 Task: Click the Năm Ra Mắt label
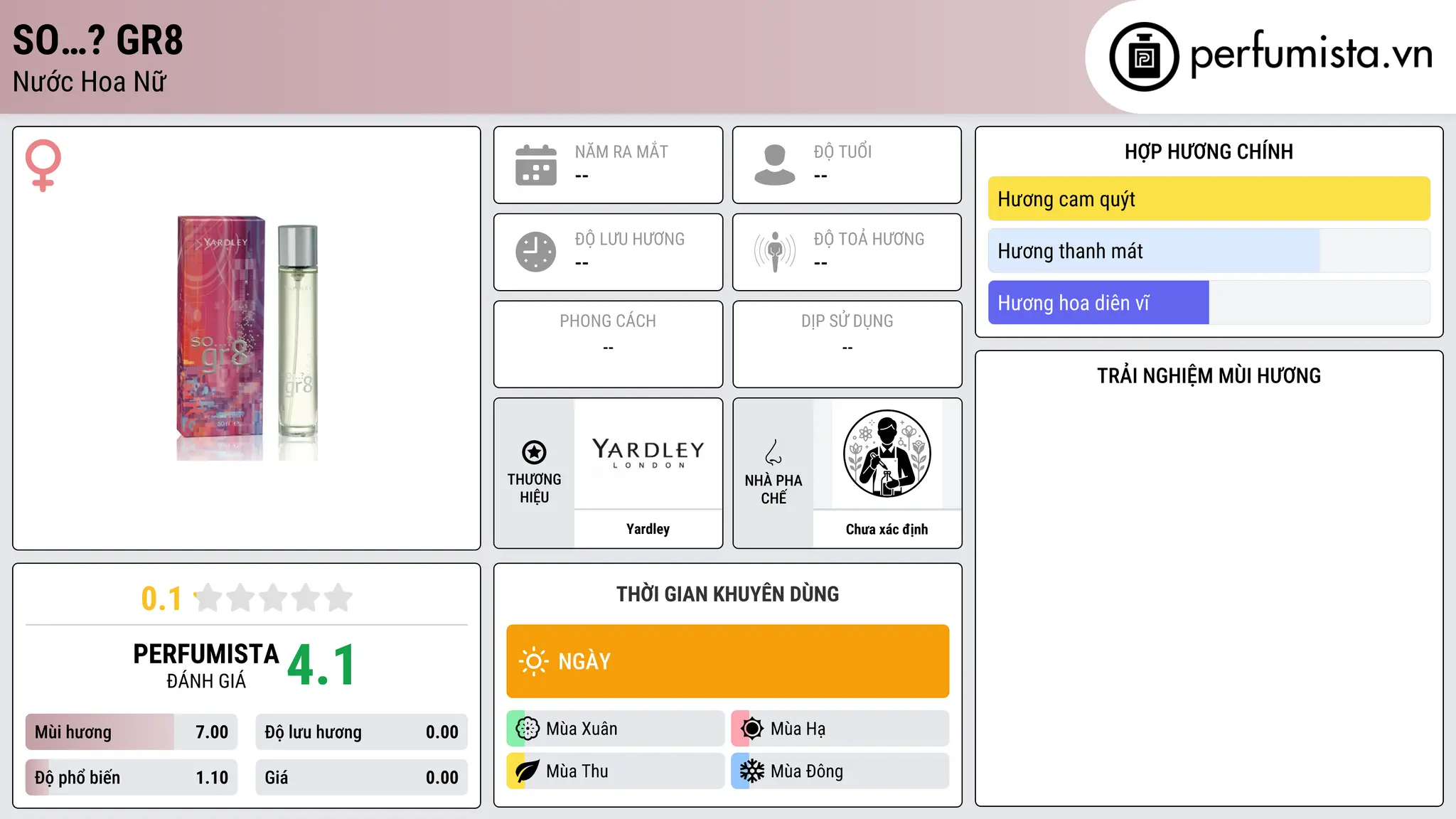(621, 152)
